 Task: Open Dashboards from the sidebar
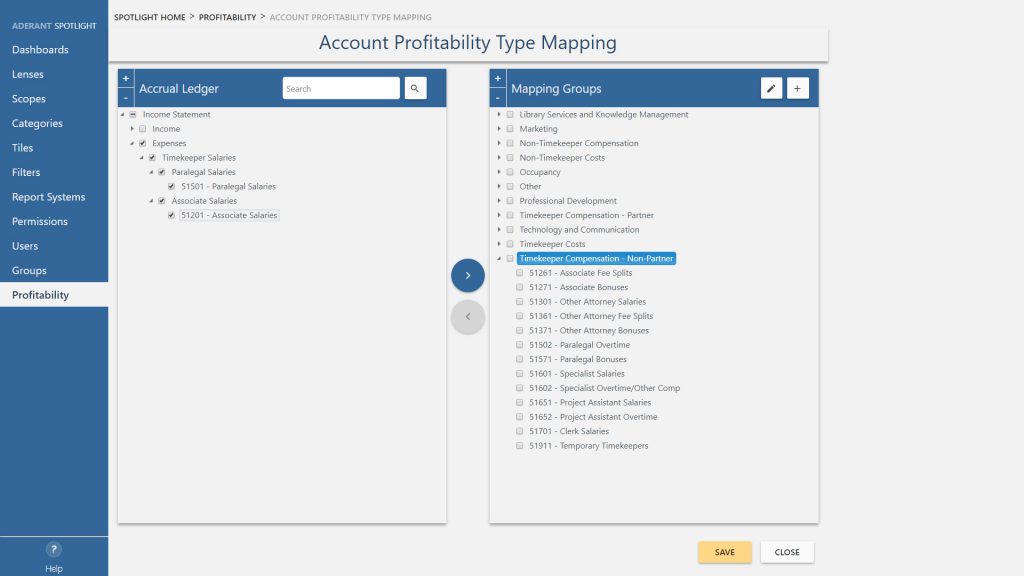point(40,50)
